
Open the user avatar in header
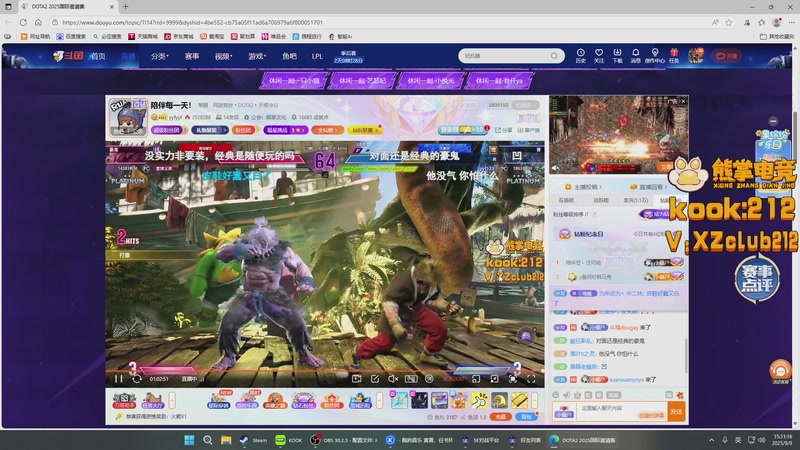click(695, 56)
